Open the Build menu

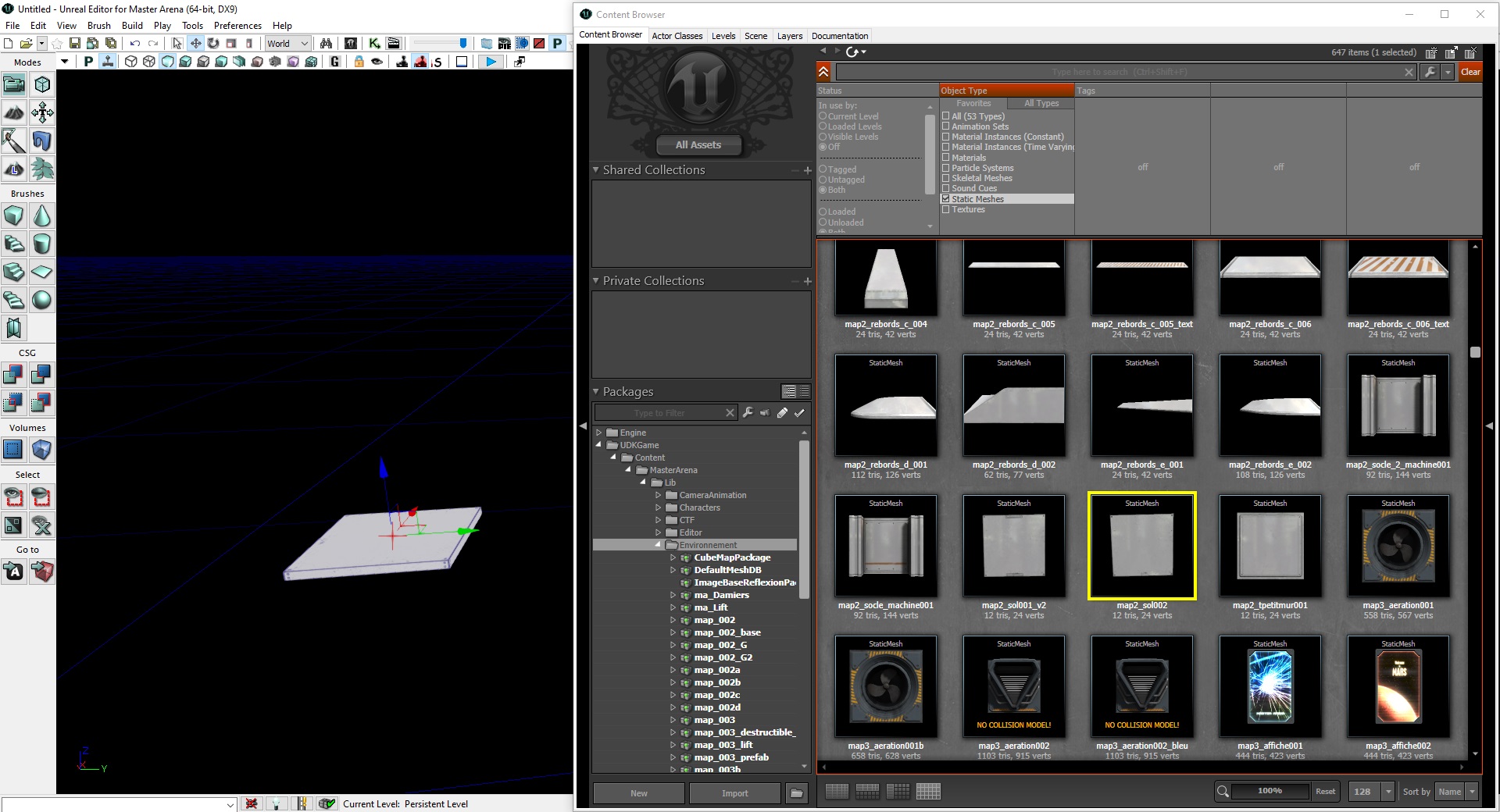point(132,26)
